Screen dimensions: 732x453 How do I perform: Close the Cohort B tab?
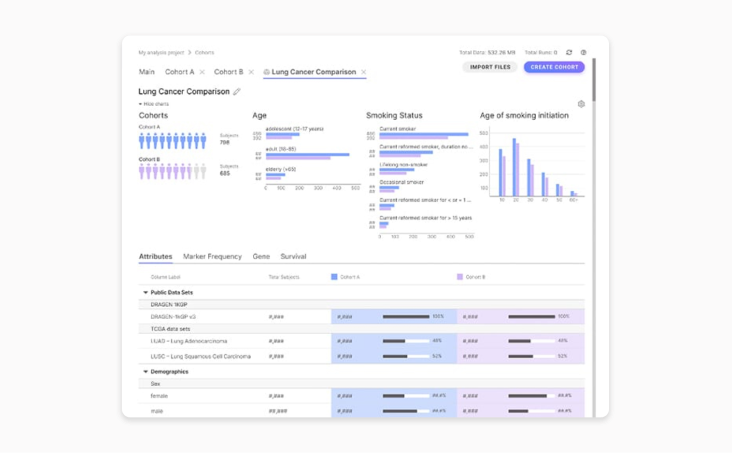click(x=251, y=72)
